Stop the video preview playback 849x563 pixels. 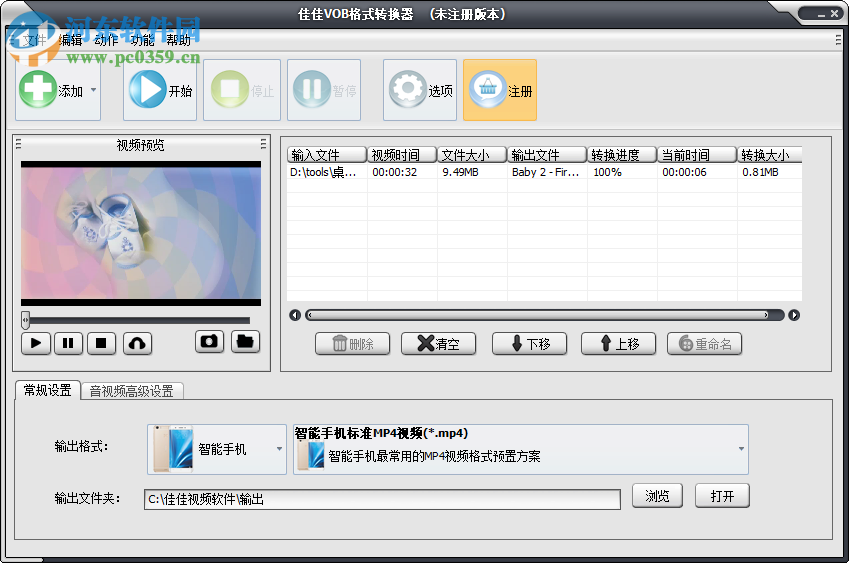tap(101, 343)
